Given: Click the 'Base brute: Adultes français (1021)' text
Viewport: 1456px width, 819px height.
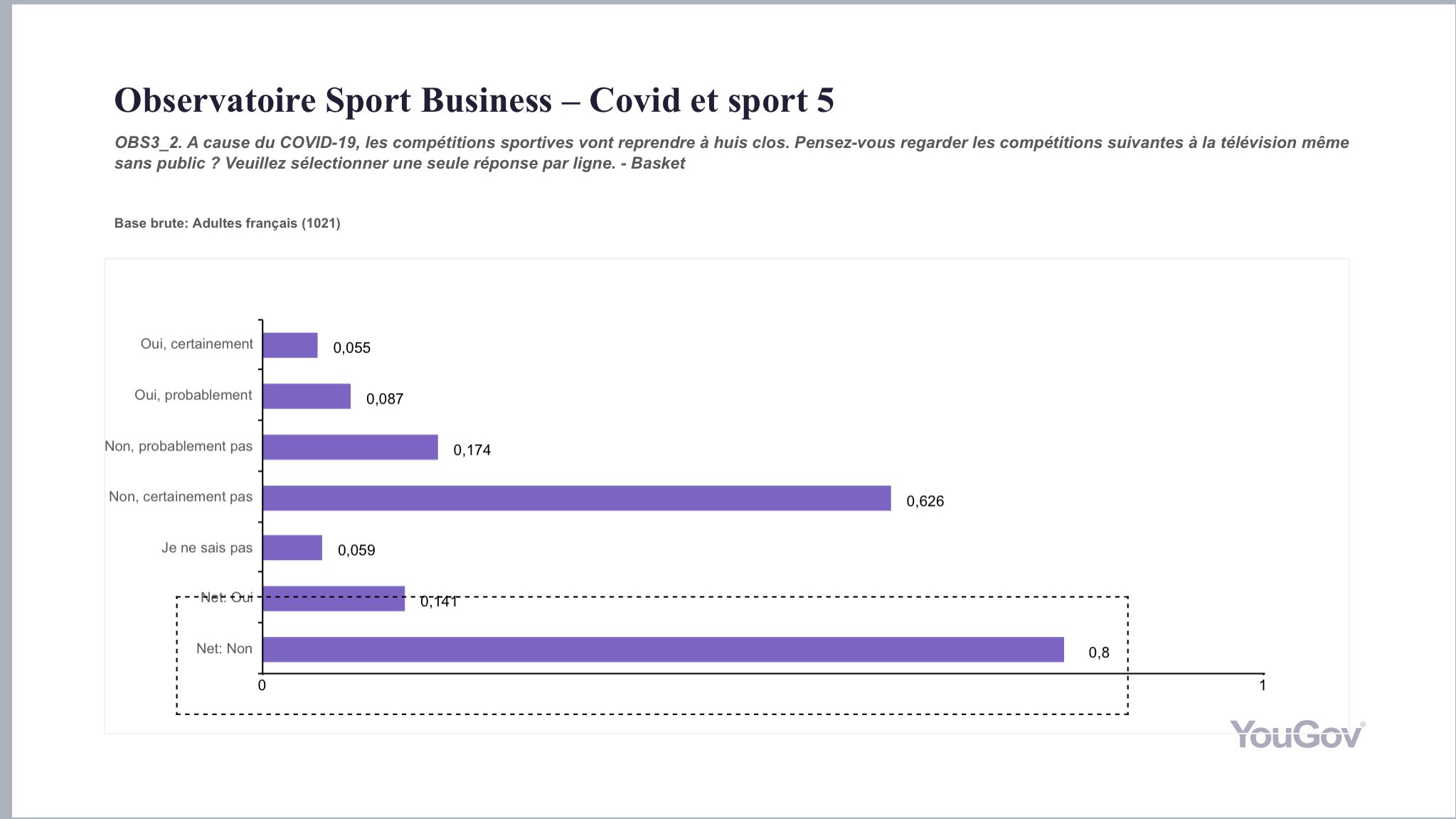Looking at the screenshot, I should coord(227,223).
